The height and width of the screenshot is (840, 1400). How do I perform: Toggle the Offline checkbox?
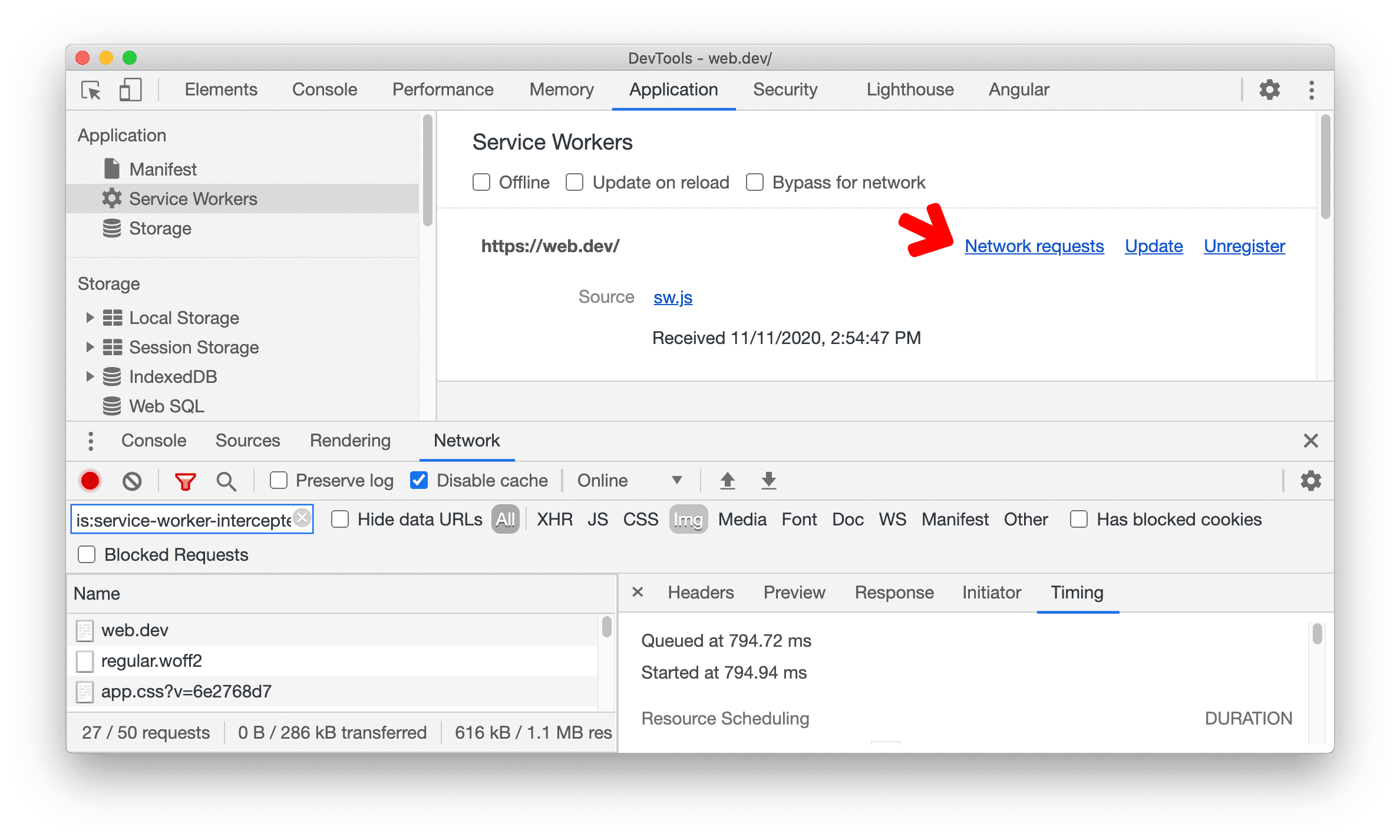(480, 183)
